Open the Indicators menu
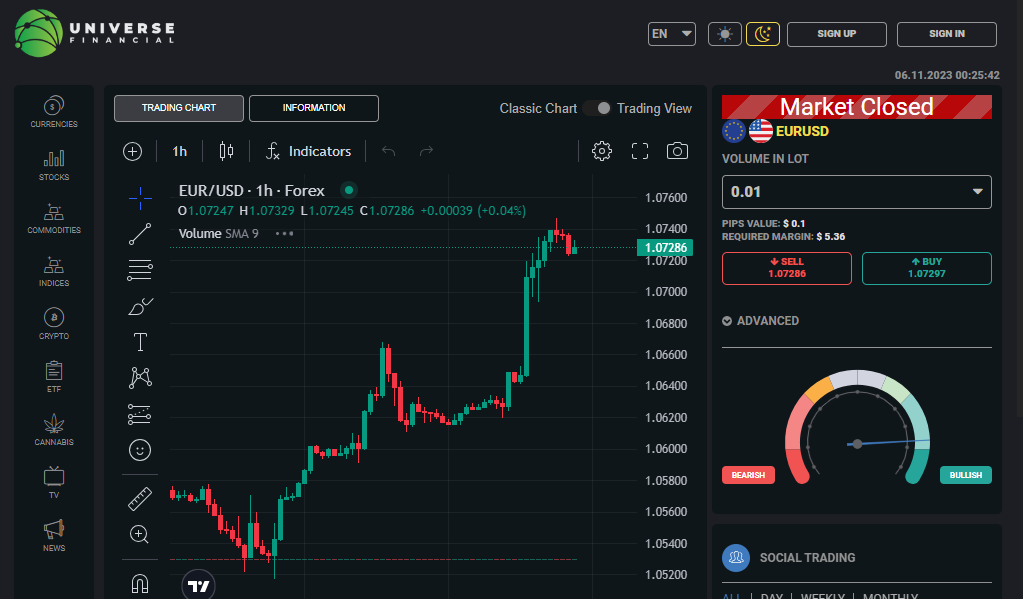This screenshot has width=1023, height=599. click(x=308, y=151)
